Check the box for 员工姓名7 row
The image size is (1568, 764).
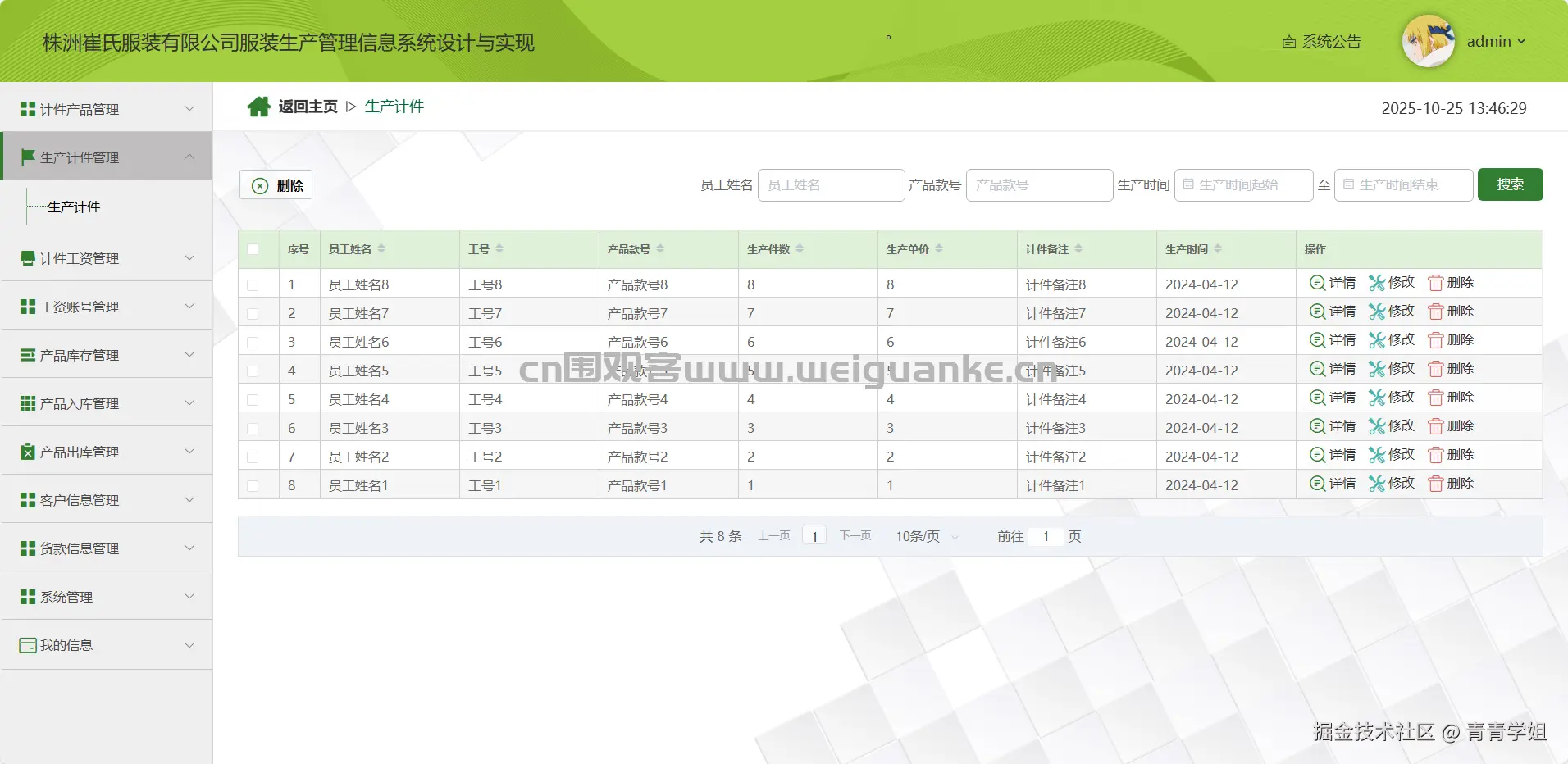point(253,314)
